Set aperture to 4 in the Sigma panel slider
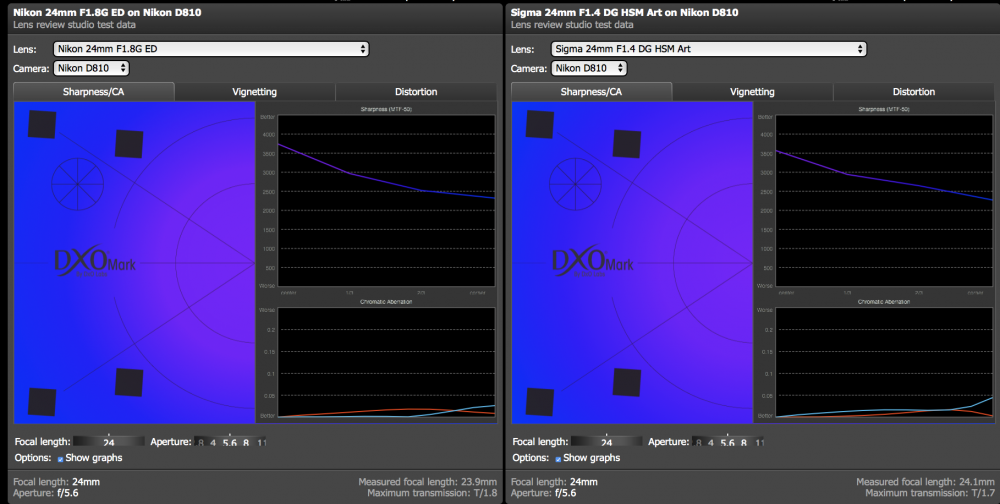Screen dimensions: 1000x504 [710, 442]
